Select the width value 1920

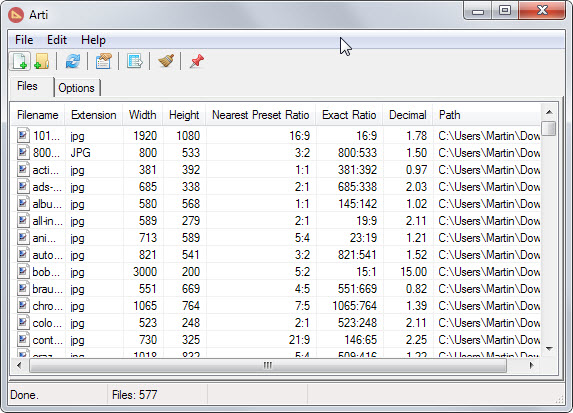pyautogui.click(x=145, y=136)
